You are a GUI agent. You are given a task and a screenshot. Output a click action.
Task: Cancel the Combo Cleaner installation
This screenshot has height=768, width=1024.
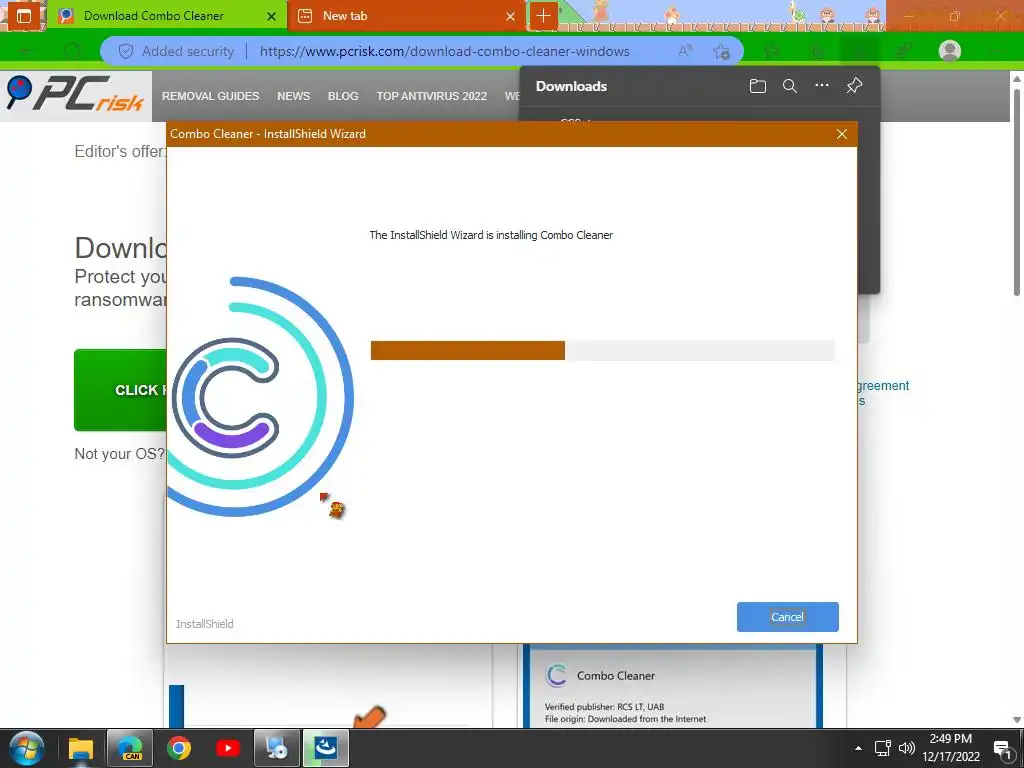[787, 616]
